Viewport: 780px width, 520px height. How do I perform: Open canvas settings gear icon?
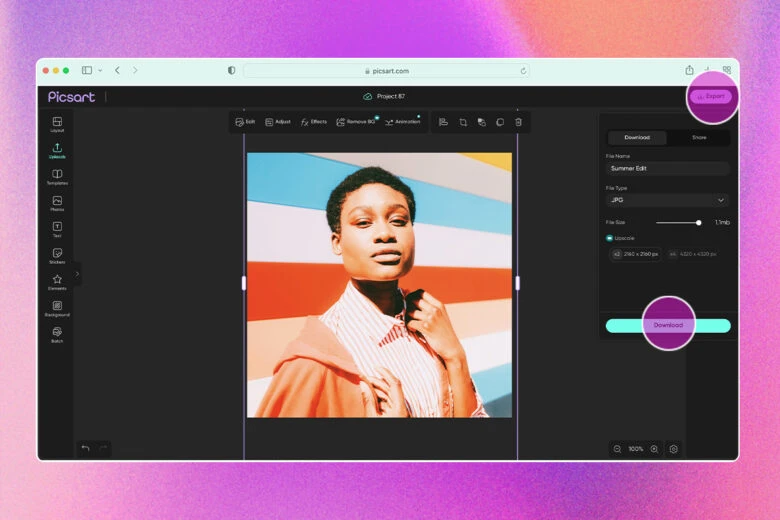674,449
